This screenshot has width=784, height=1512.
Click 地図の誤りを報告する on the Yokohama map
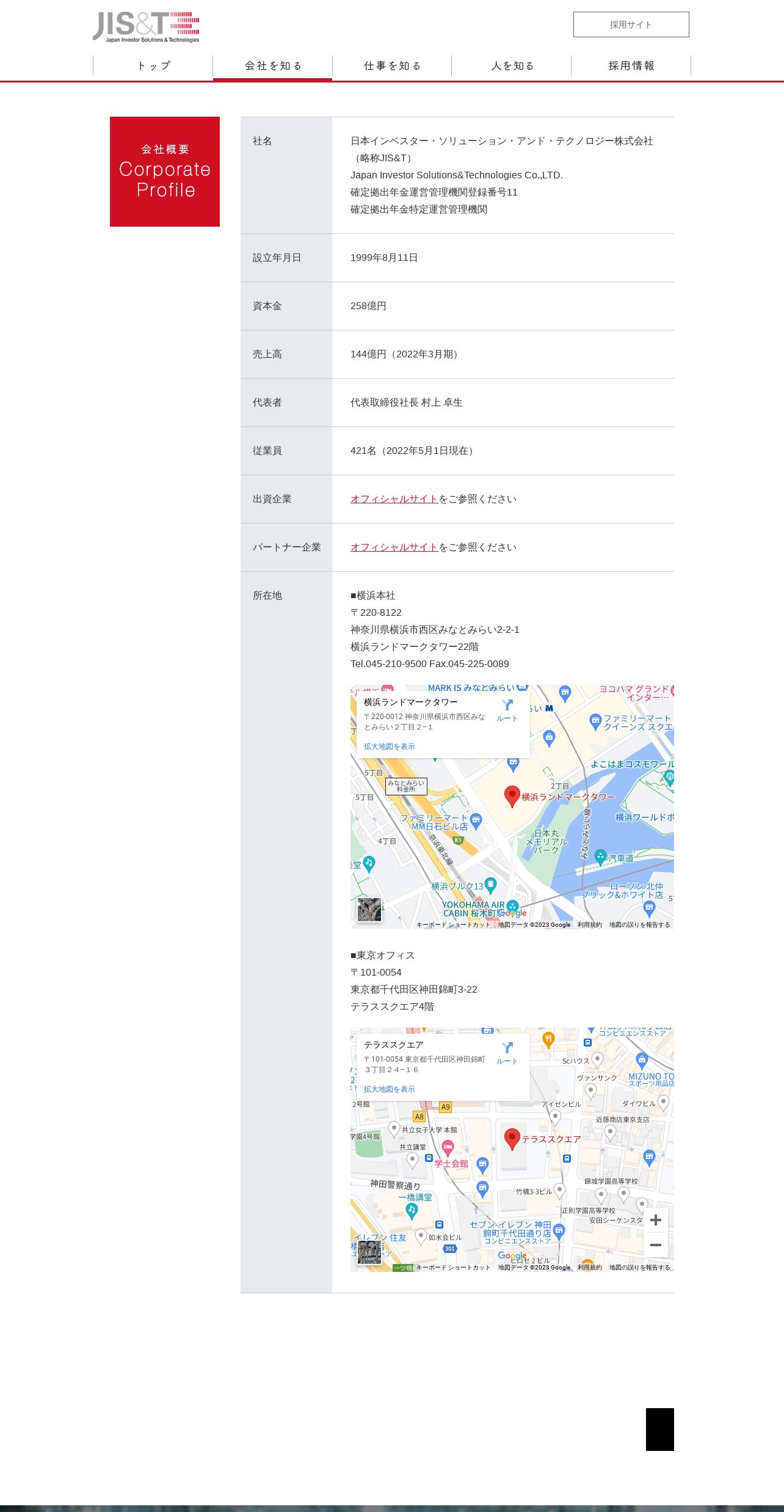pos(639,925)
